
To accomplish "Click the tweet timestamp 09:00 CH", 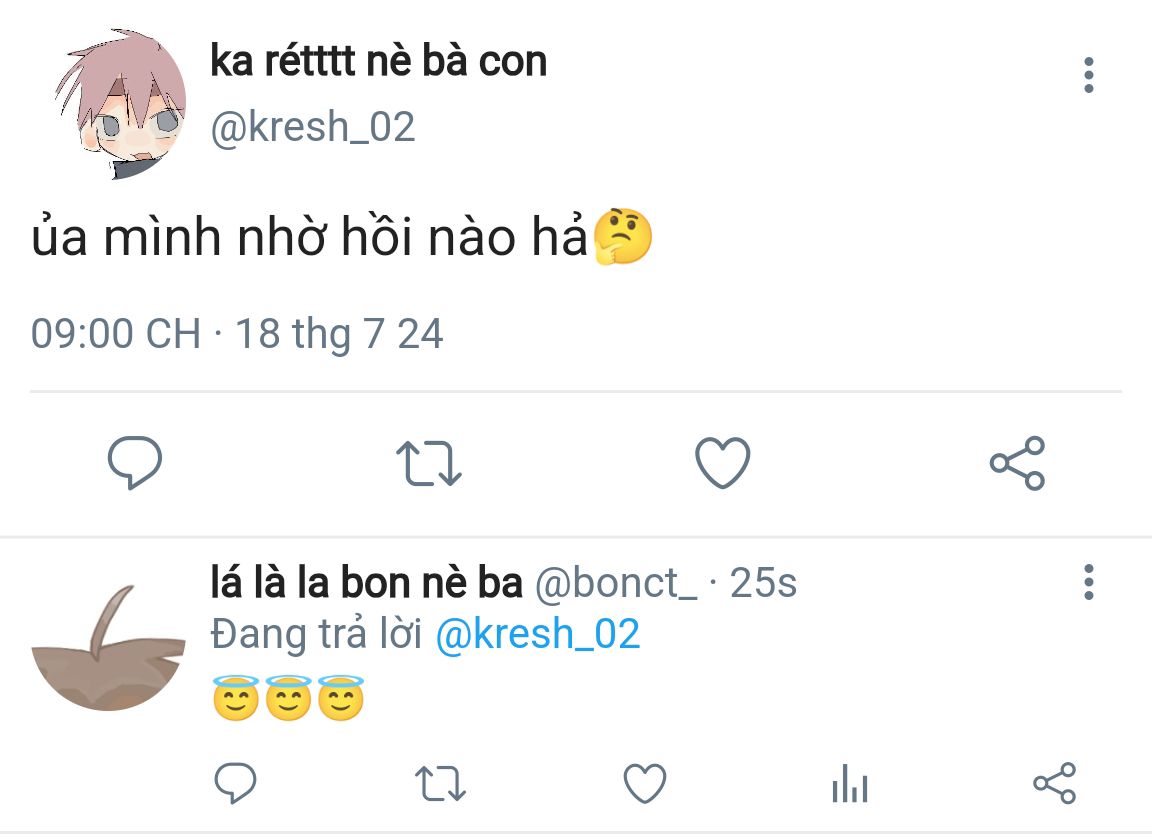I will (x=115, y=333).
